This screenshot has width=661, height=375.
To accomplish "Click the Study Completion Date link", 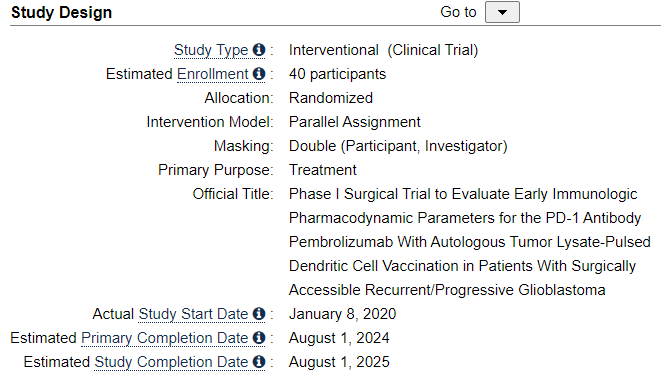I will pyautogui.click(x=171, y=362).
